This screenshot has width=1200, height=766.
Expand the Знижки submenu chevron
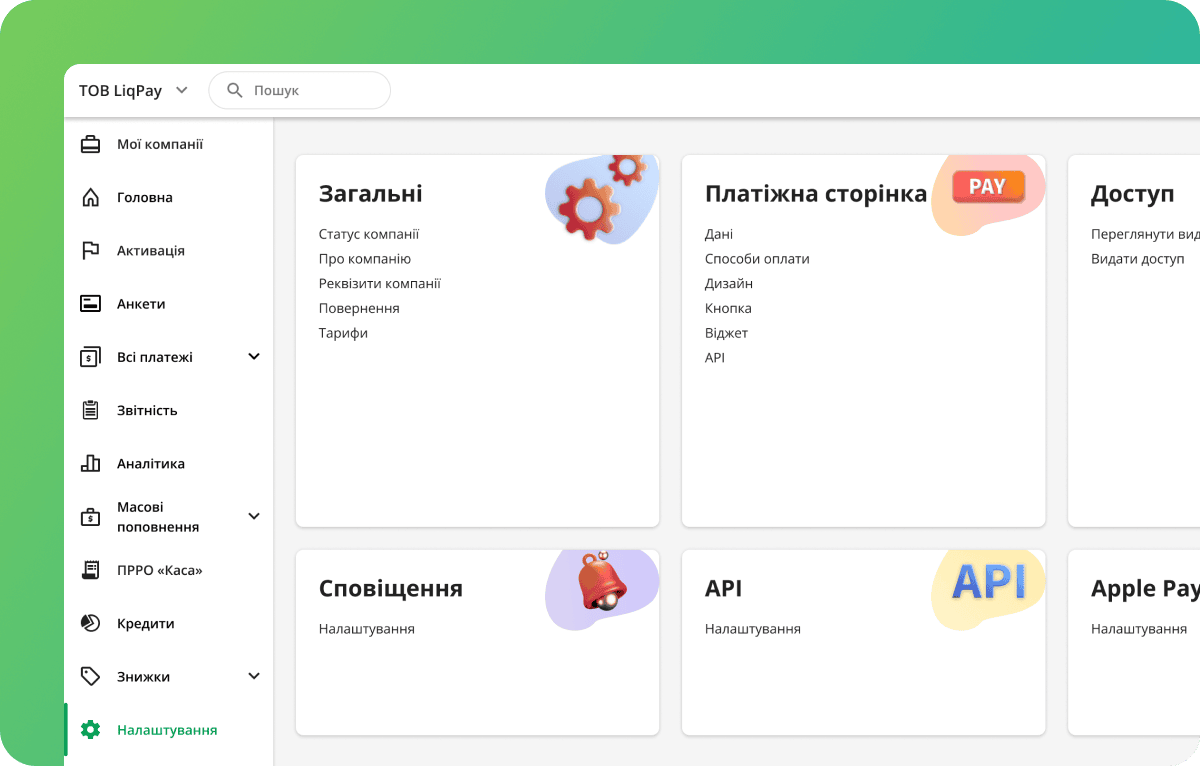(254, 676)
